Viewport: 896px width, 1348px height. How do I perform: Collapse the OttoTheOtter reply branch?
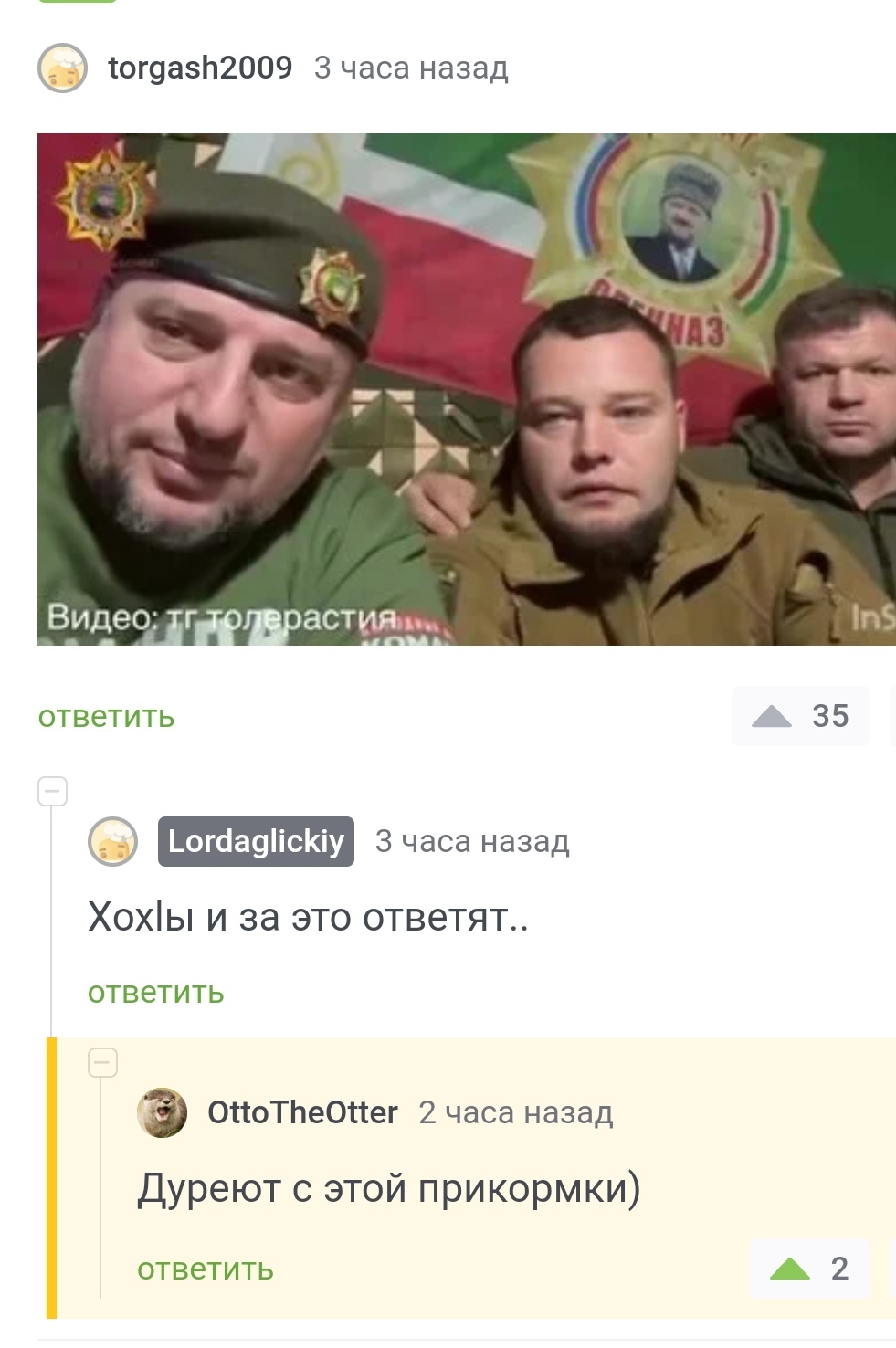(x=102, y=1062)
